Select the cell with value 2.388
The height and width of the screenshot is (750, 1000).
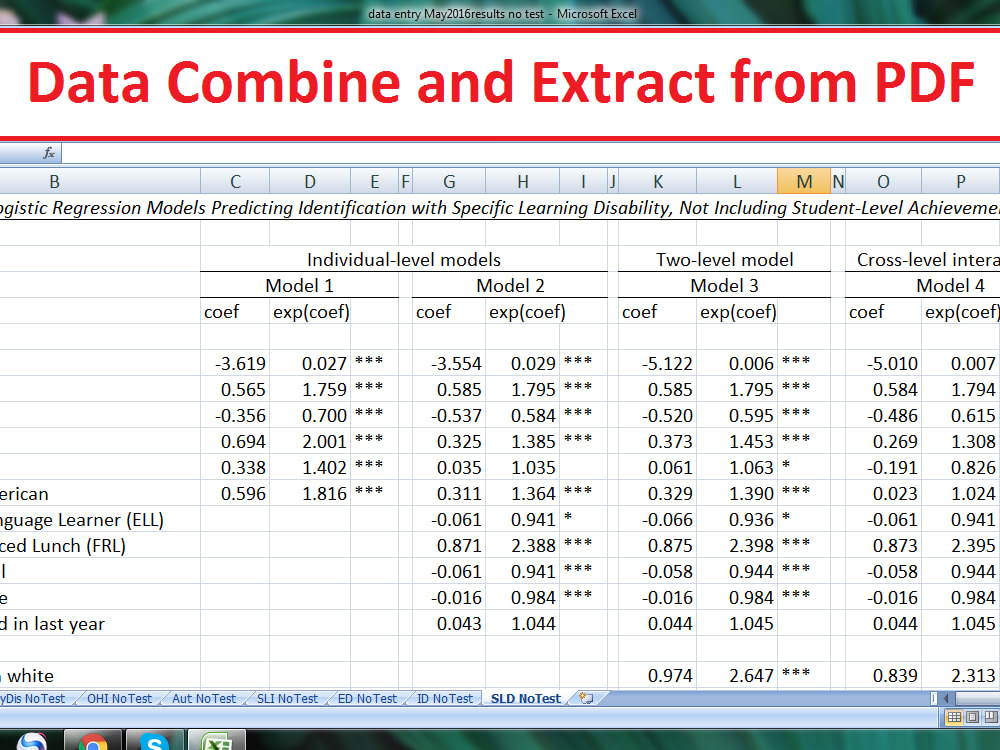[522, 546]
